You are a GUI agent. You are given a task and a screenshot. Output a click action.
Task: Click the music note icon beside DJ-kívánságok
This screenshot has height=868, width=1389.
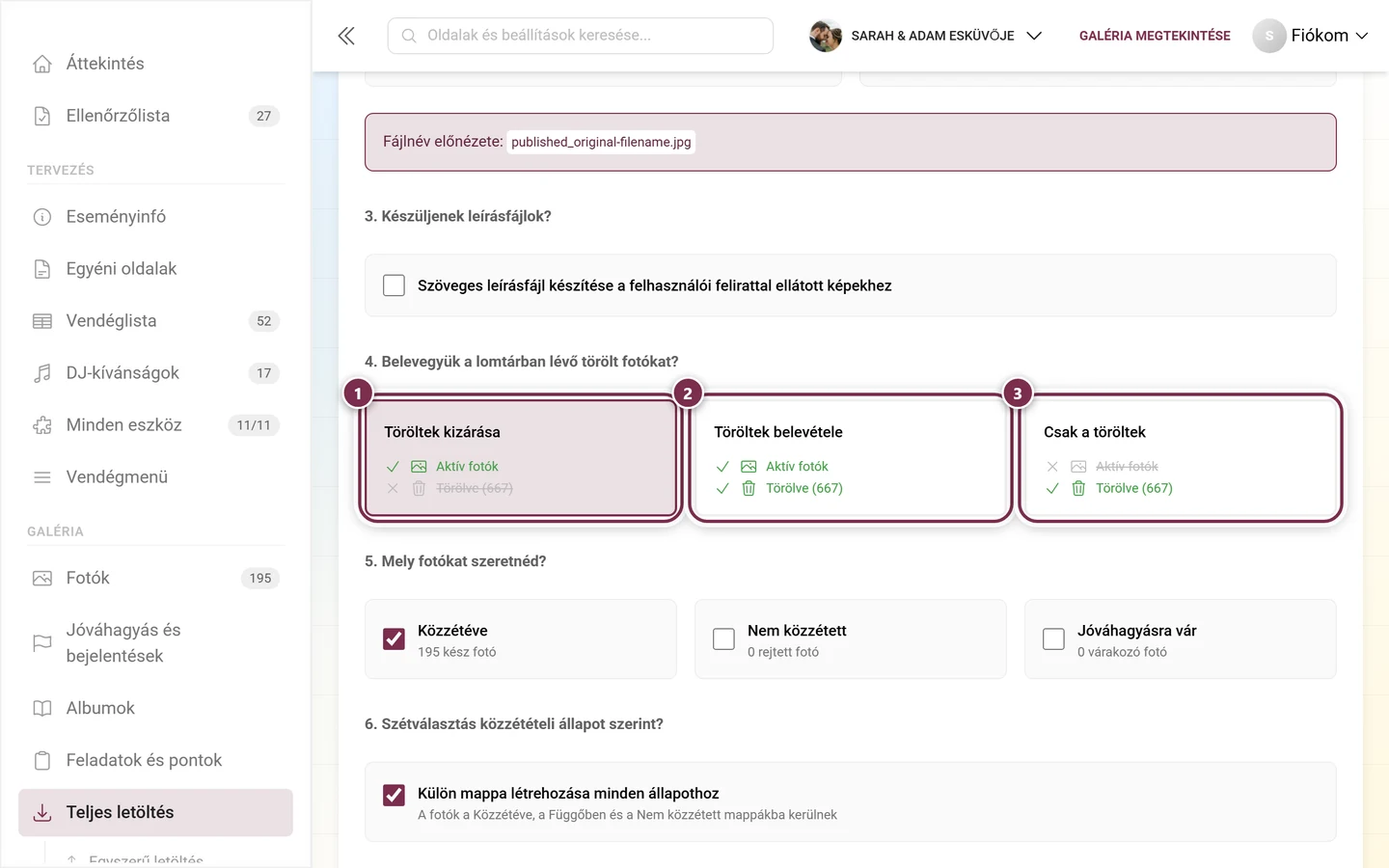[x=42, y=373]
